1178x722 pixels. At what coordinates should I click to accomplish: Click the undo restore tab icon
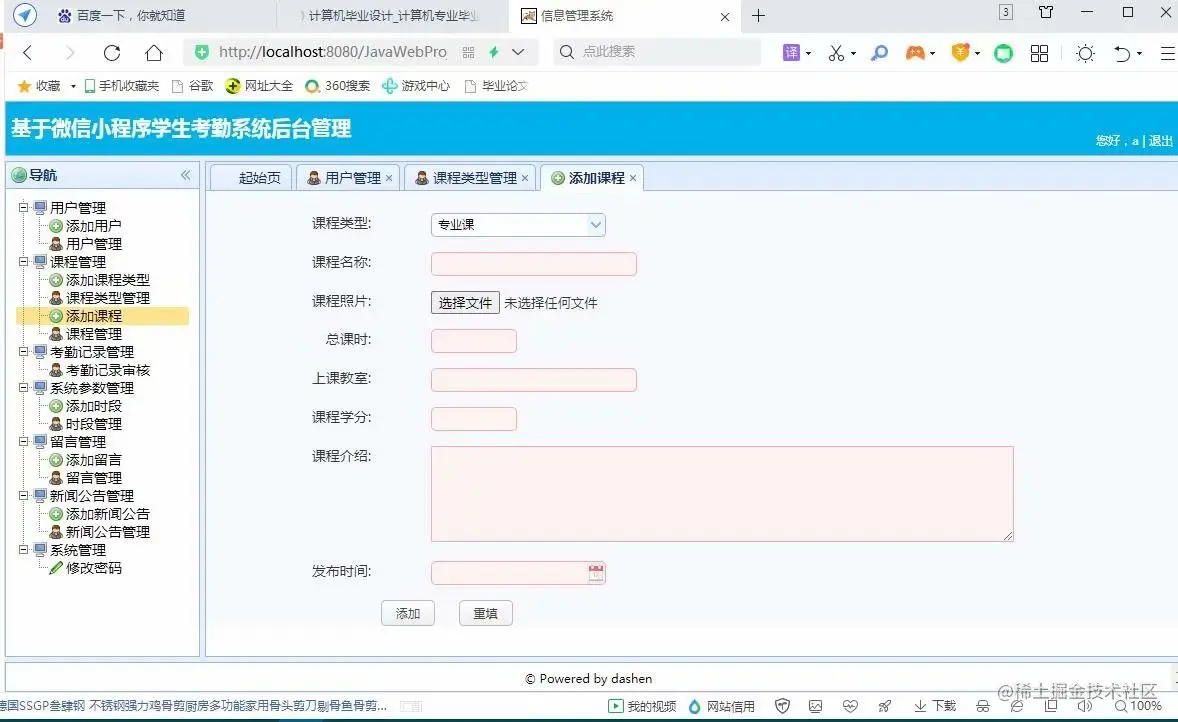click(1122, 53)
